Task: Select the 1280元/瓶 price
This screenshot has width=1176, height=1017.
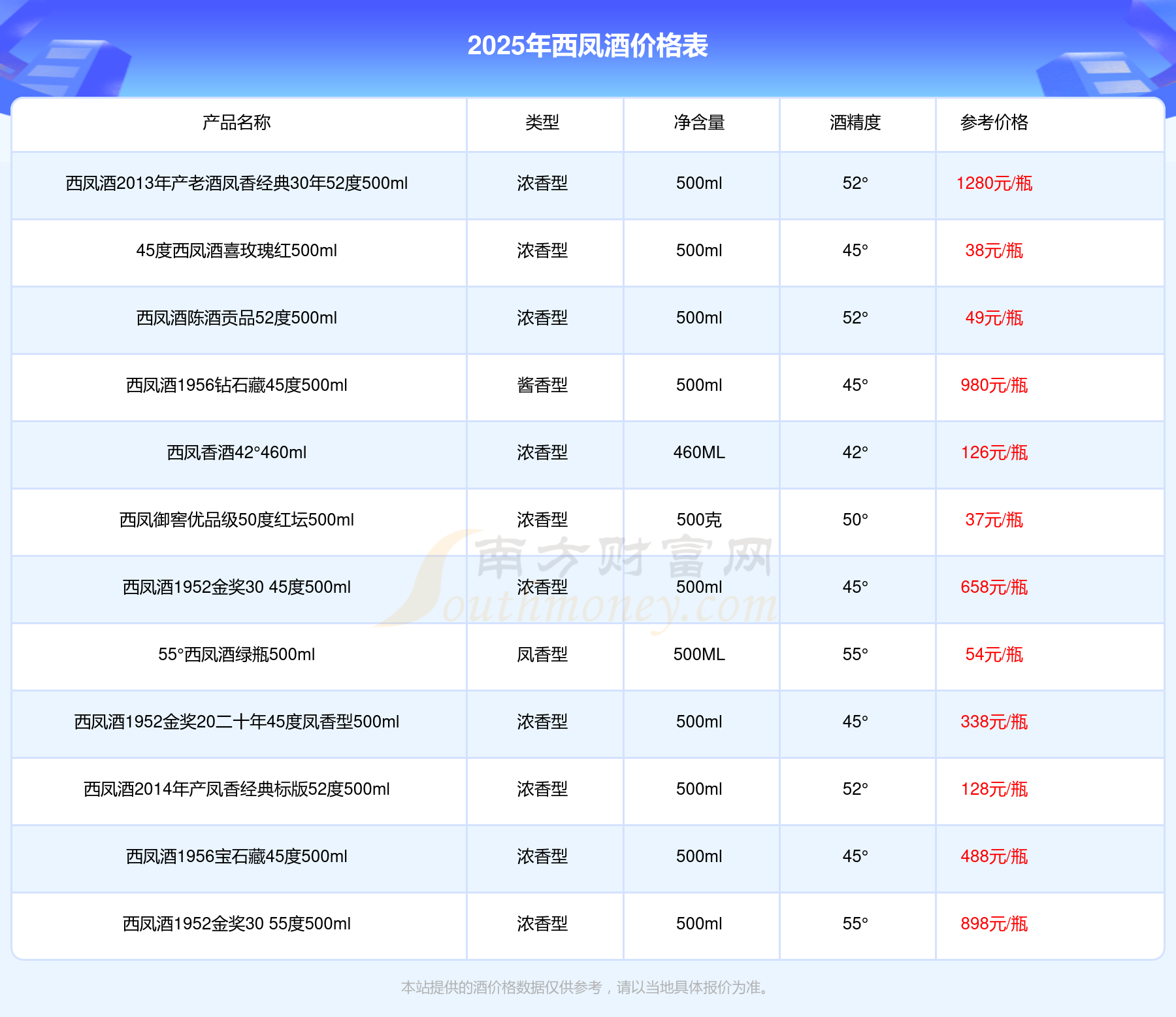Action: tap(994, 183)
